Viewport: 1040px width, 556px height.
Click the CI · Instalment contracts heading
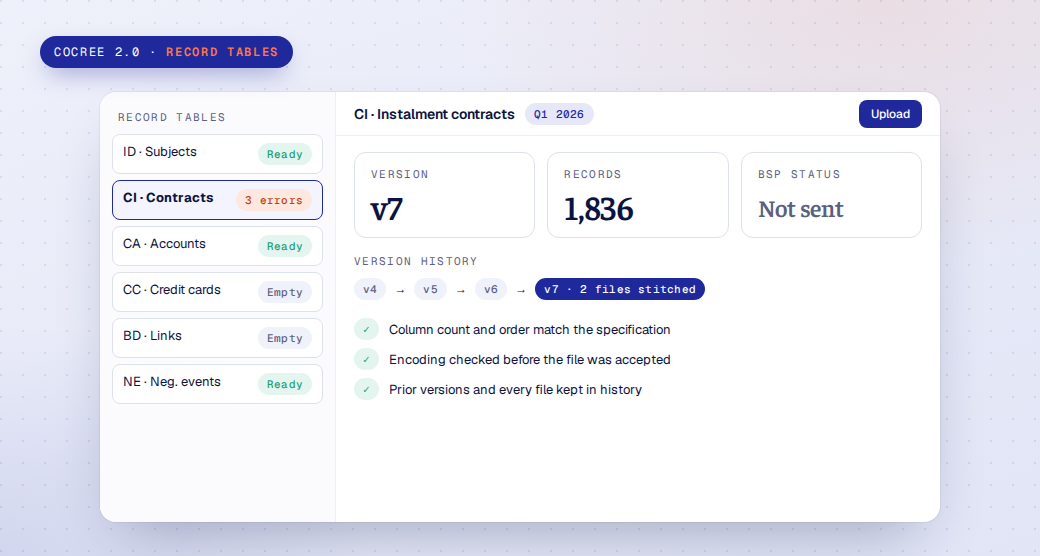(x=434, y=114)
